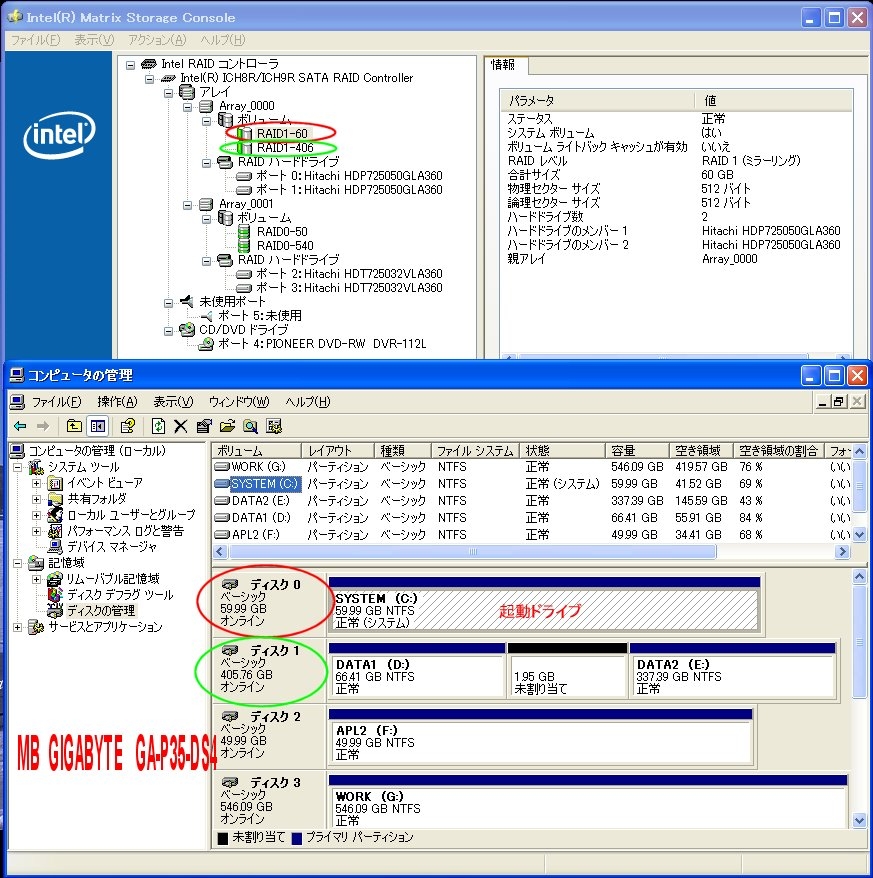The width and height of the screenshot is (873, 878).
Task: Click the Disk 1 drive icon
Action: 230,650
